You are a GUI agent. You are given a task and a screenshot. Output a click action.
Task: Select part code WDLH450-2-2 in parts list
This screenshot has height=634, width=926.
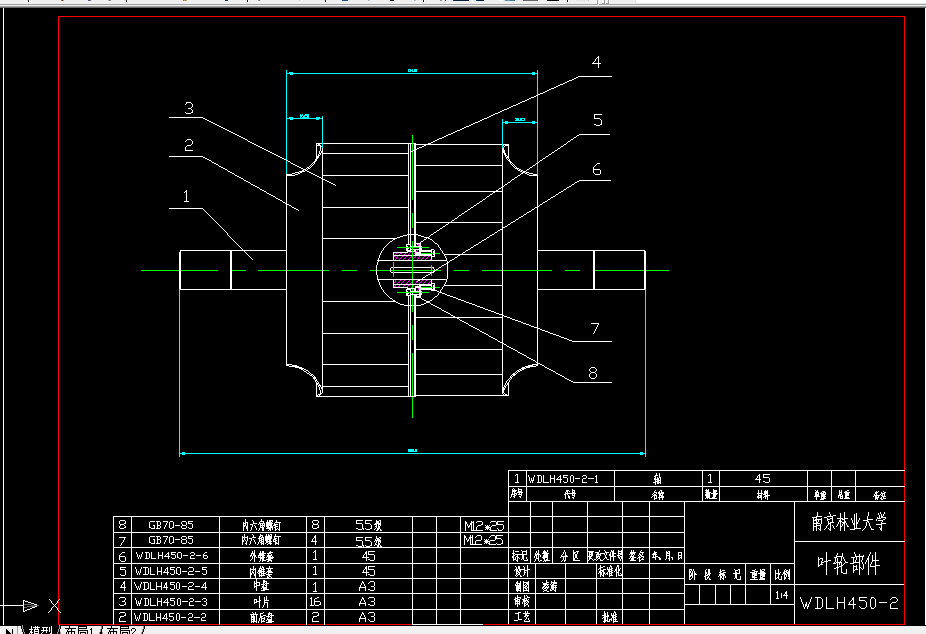[x=170, y=617]
